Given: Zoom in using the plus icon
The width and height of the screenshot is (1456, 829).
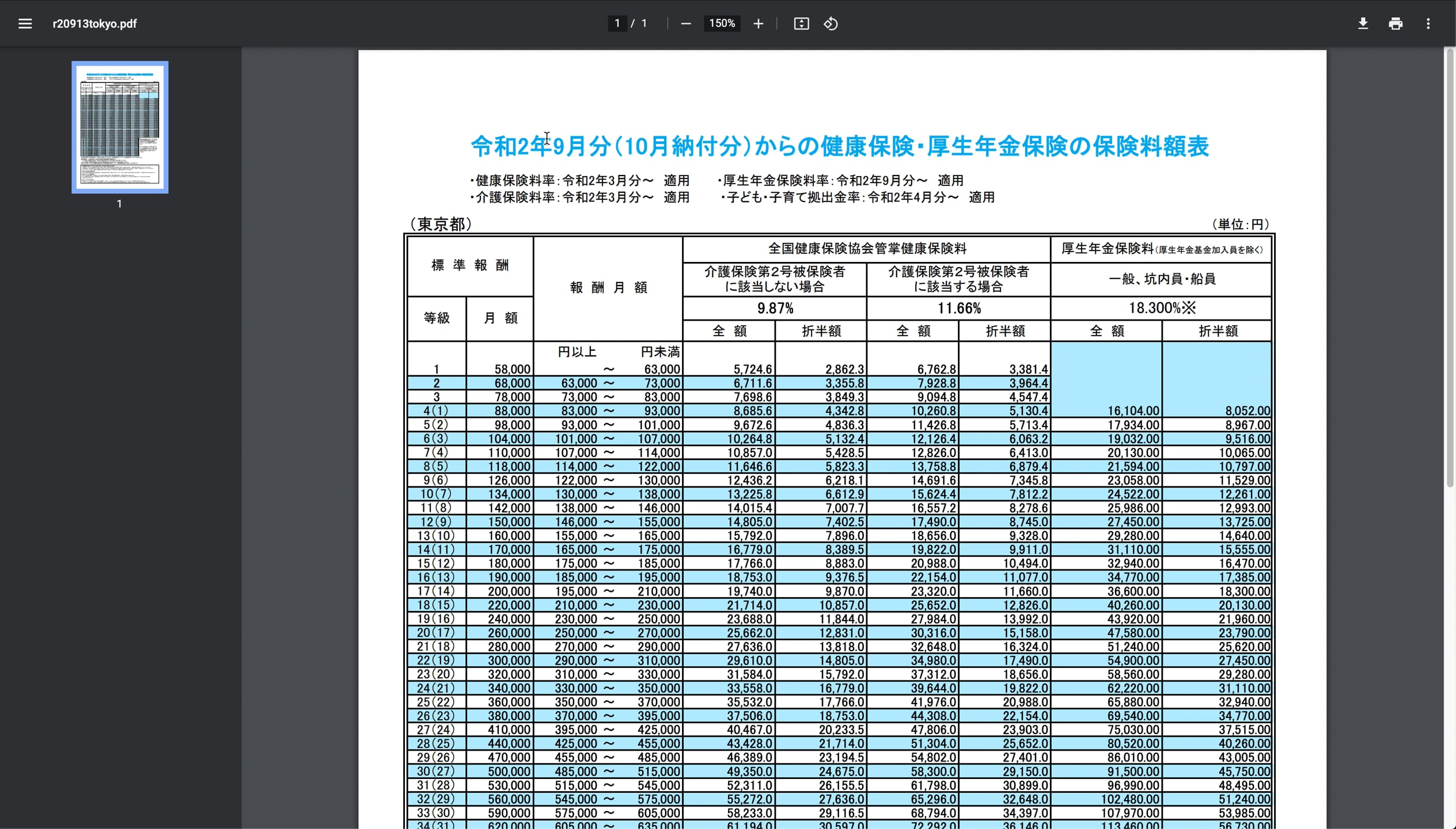Looking at the screenshot, I should (758, 24).
